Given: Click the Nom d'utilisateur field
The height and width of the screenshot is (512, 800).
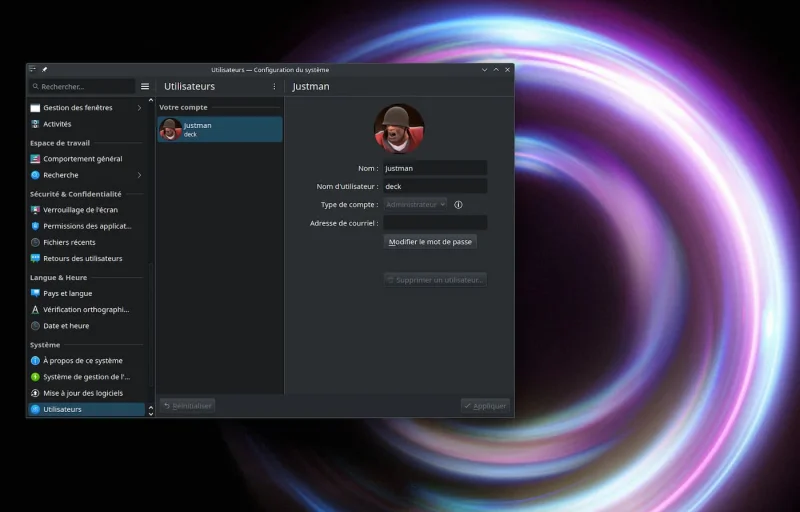Looking at the screenshot, I should [435, 187].
